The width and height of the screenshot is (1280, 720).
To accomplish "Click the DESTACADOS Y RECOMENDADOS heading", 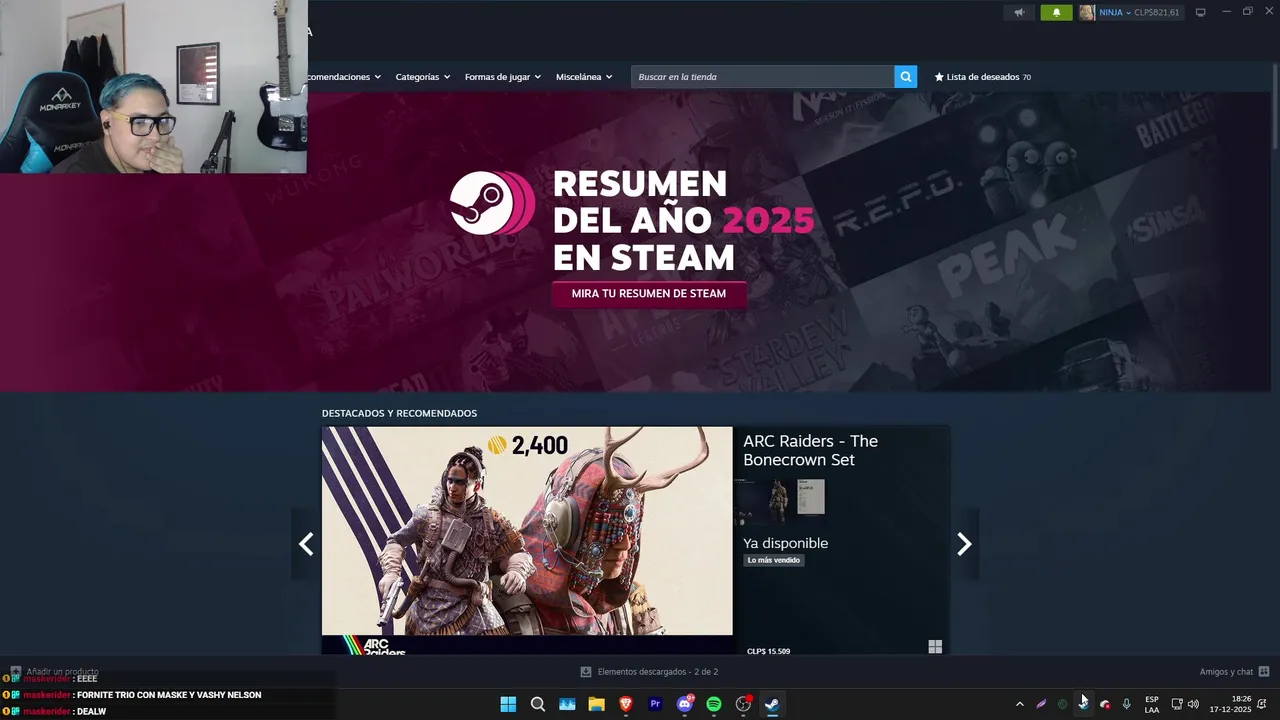I will tap(399, 413).
